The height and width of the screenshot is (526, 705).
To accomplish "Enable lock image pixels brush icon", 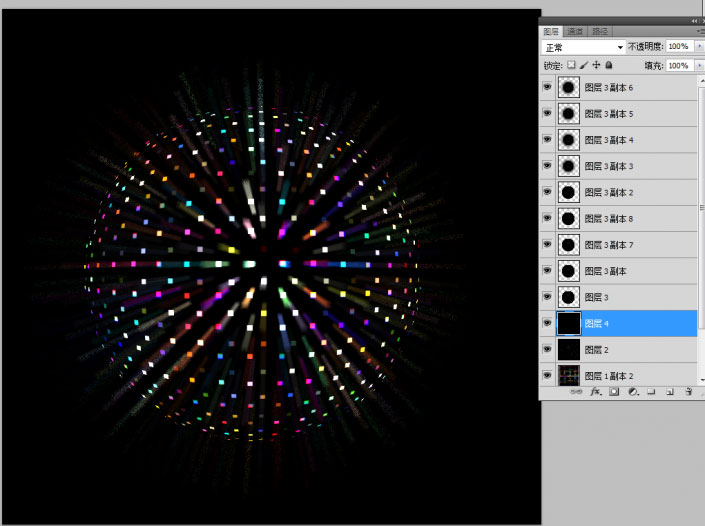I will [x=584, y=65].
